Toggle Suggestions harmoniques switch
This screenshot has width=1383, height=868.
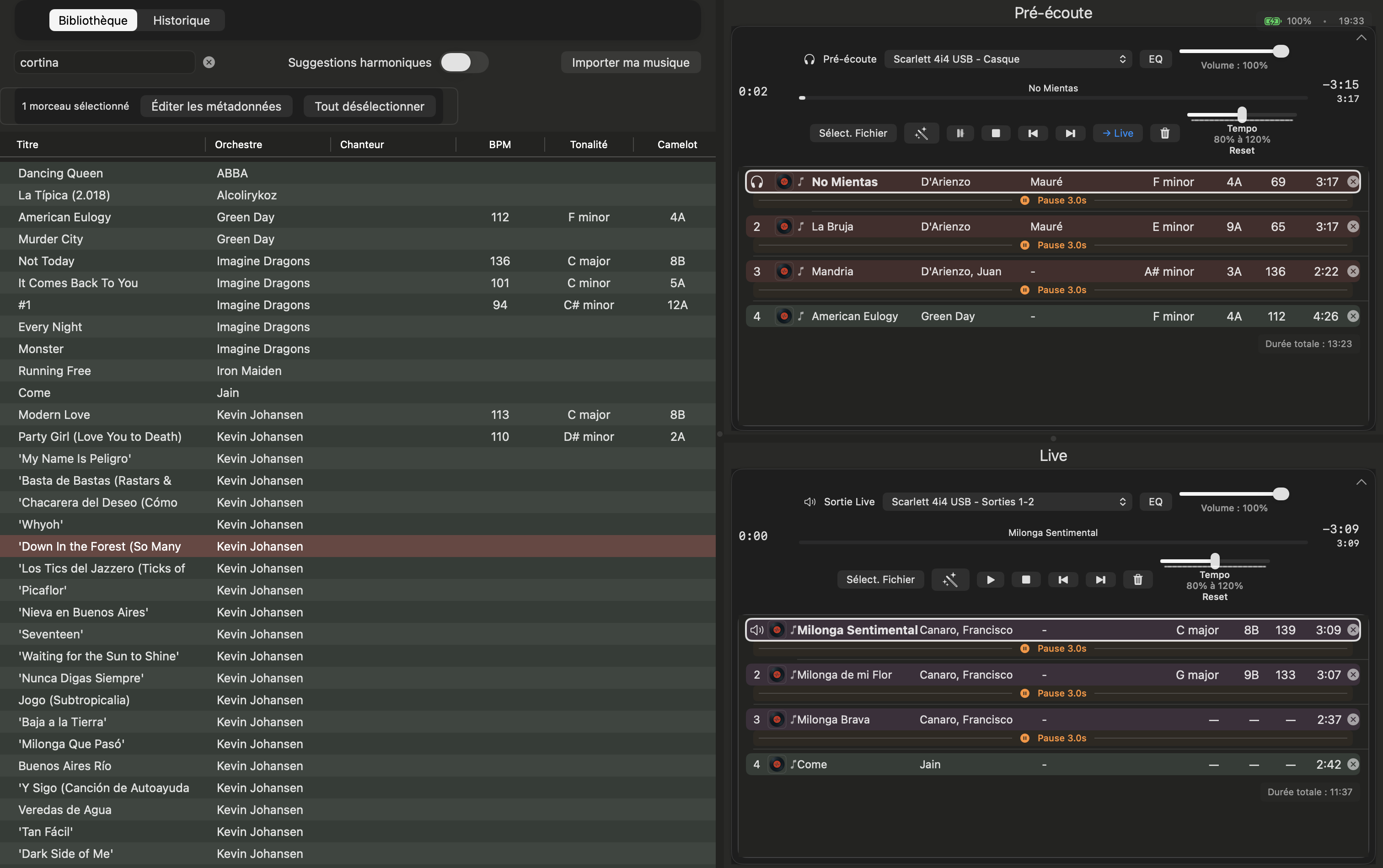coord(463,62)
